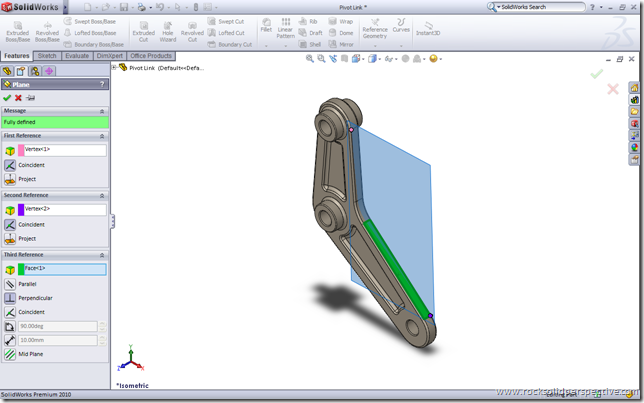Switch to the Sketch tab

(47, 56)
